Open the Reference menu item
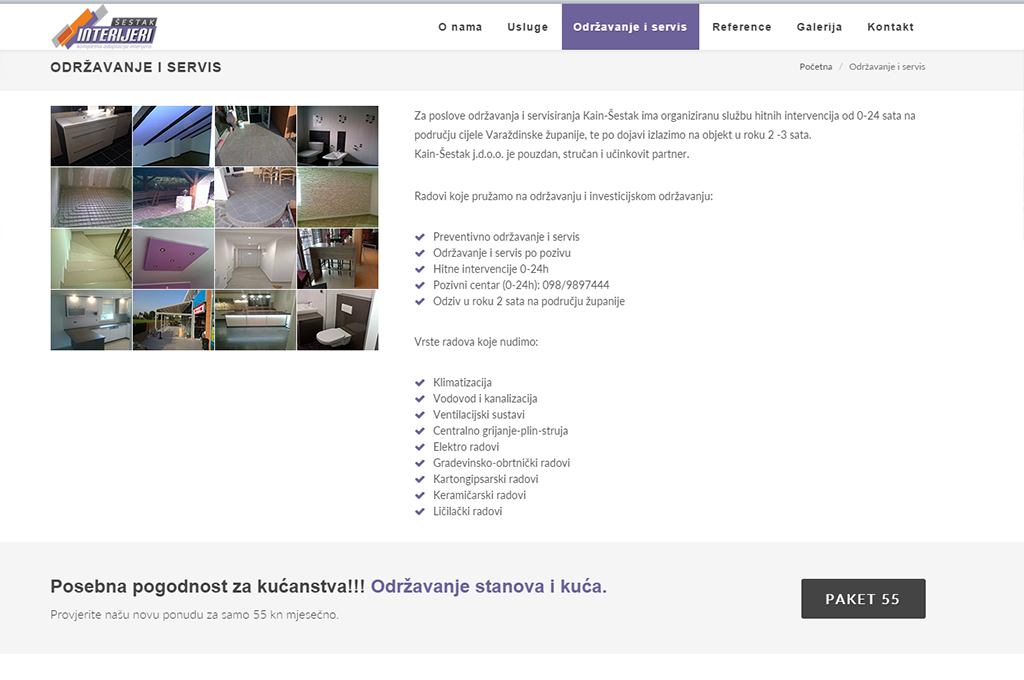Screen dimensions: 1024x680 (742, 27)
